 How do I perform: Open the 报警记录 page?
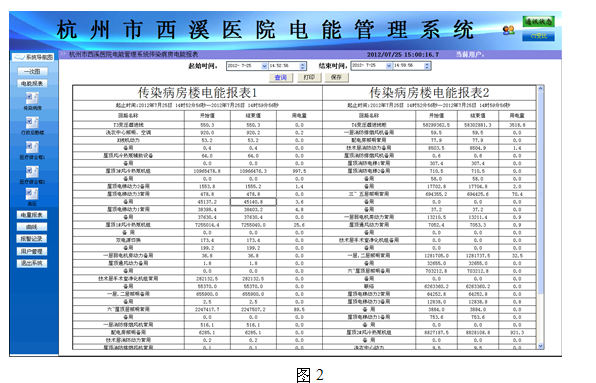(x=32, y=239)
